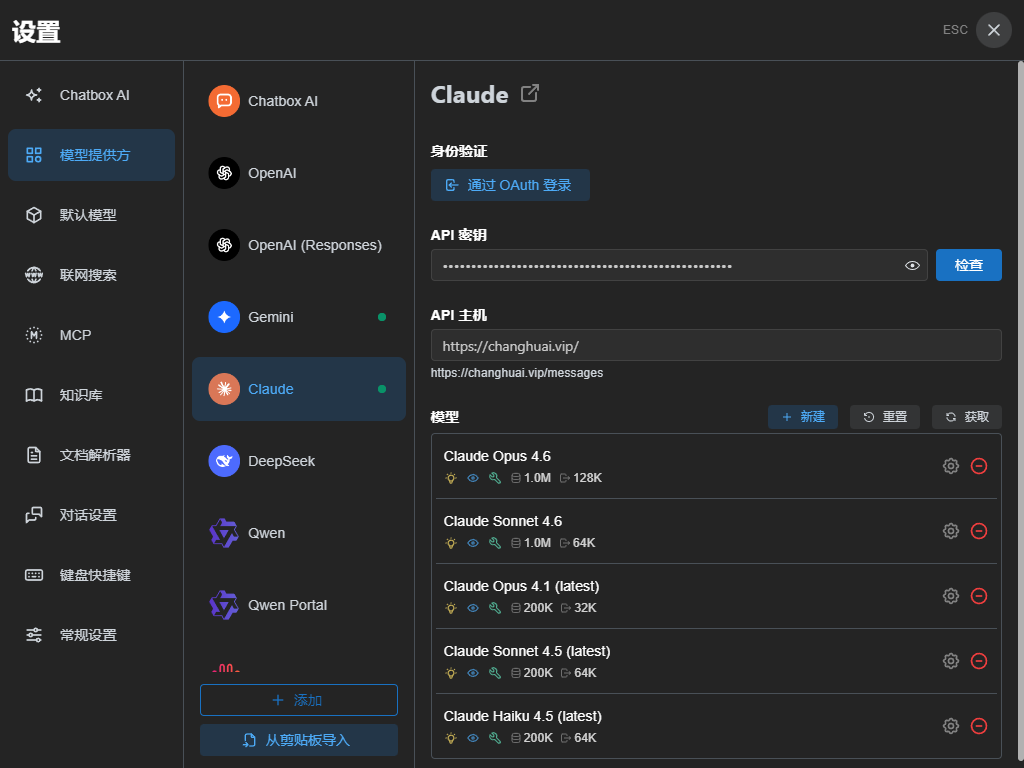The height and width of the screenshot is (768, 1024).
Task: Open Chatbox AI settings in left sidebar
Action: [x=91, y=95]
